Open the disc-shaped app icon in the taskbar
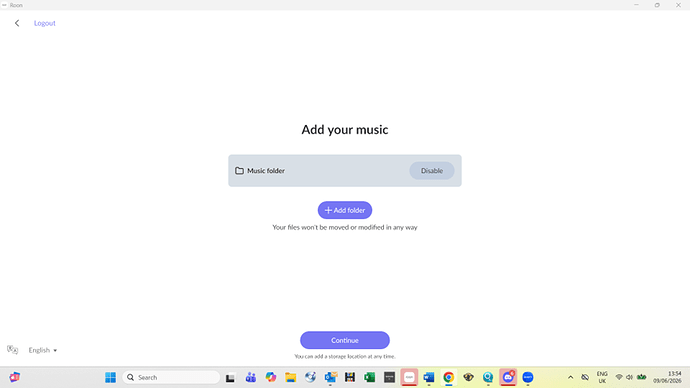Image resolution: width=690 pixels, height=388 pixels. pos(310,377)
